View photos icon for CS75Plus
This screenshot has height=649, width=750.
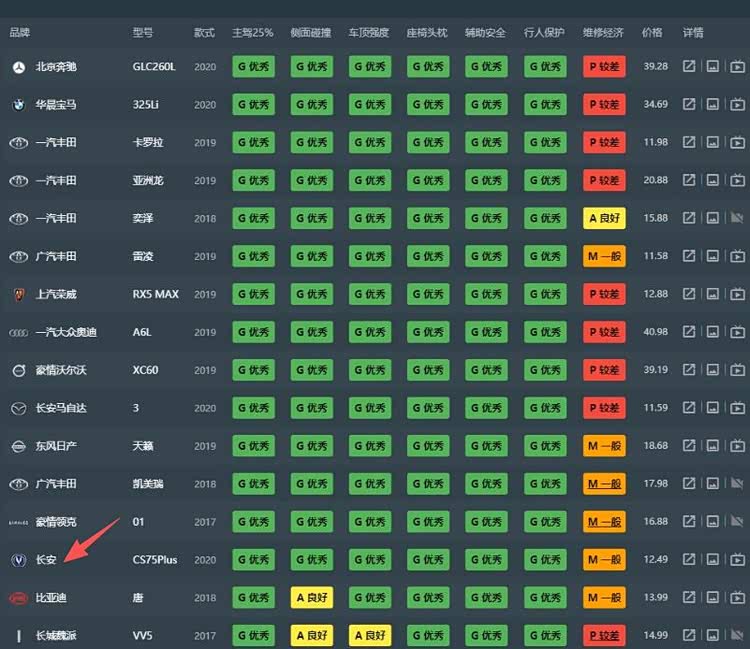click(712, 560)
